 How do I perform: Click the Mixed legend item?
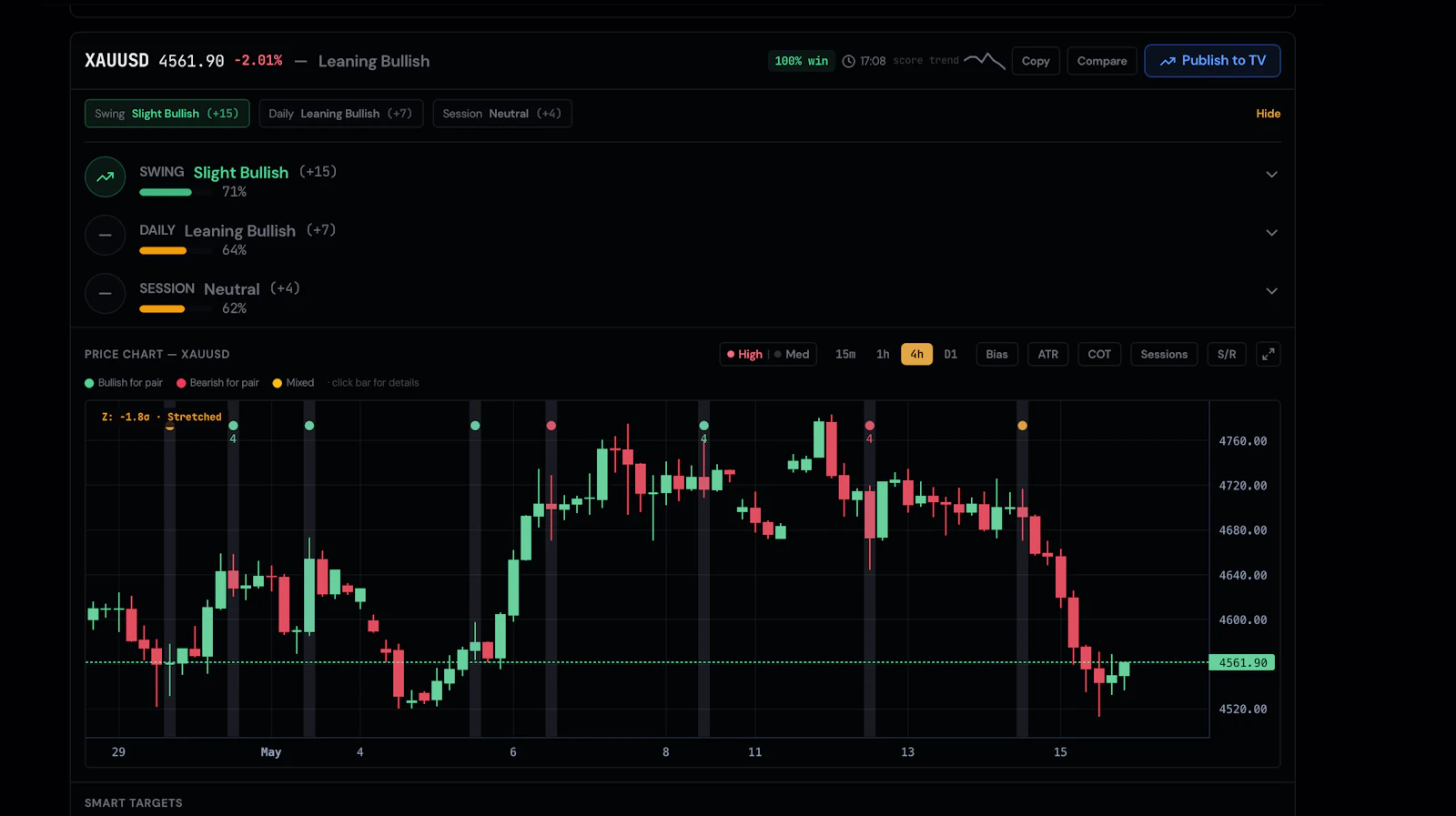point(293,383)
